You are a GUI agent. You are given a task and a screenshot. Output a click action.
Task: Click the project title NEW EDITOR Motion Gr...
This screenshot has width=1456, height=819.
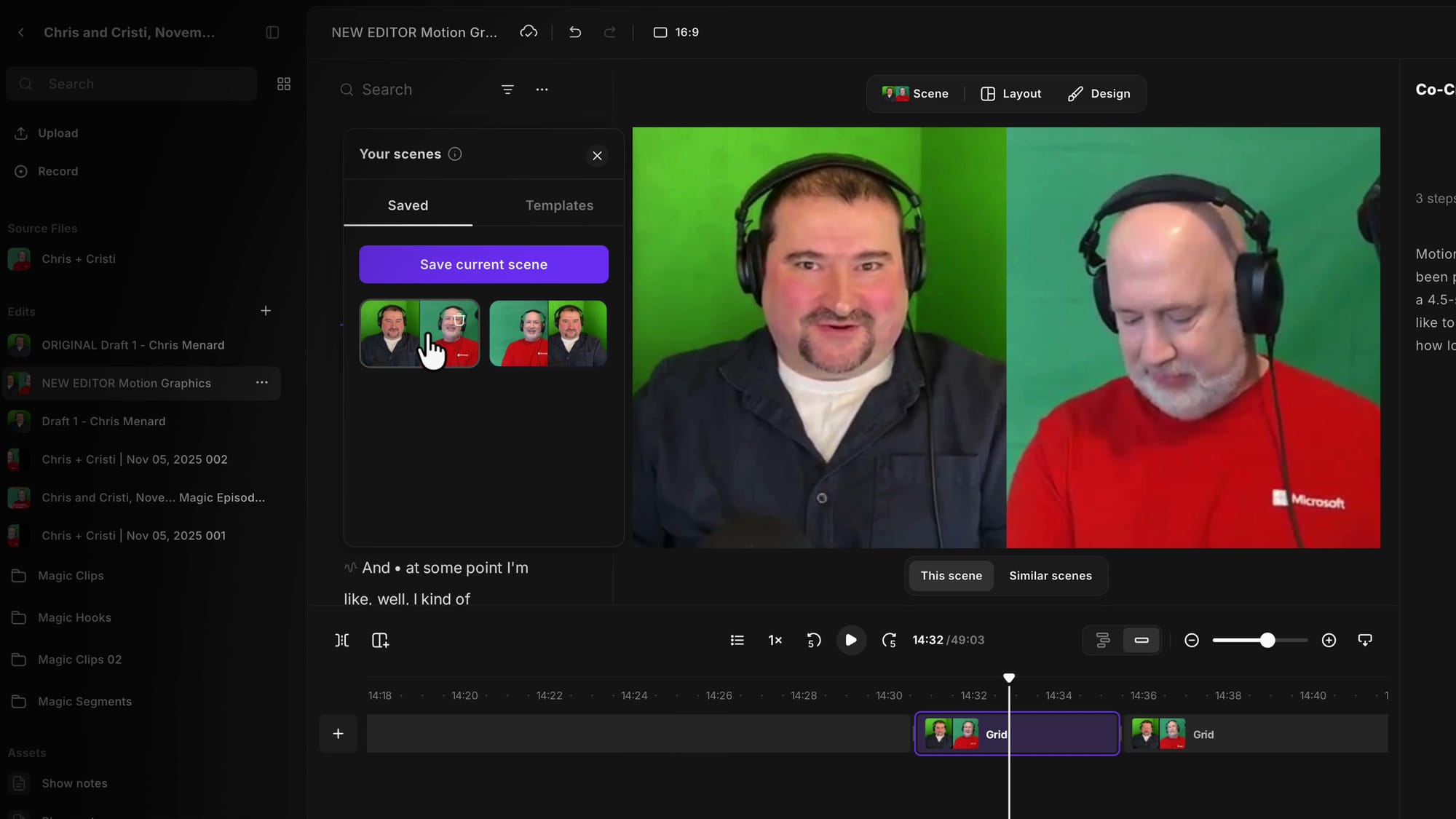pyautogui.click(x=414, y=32)
